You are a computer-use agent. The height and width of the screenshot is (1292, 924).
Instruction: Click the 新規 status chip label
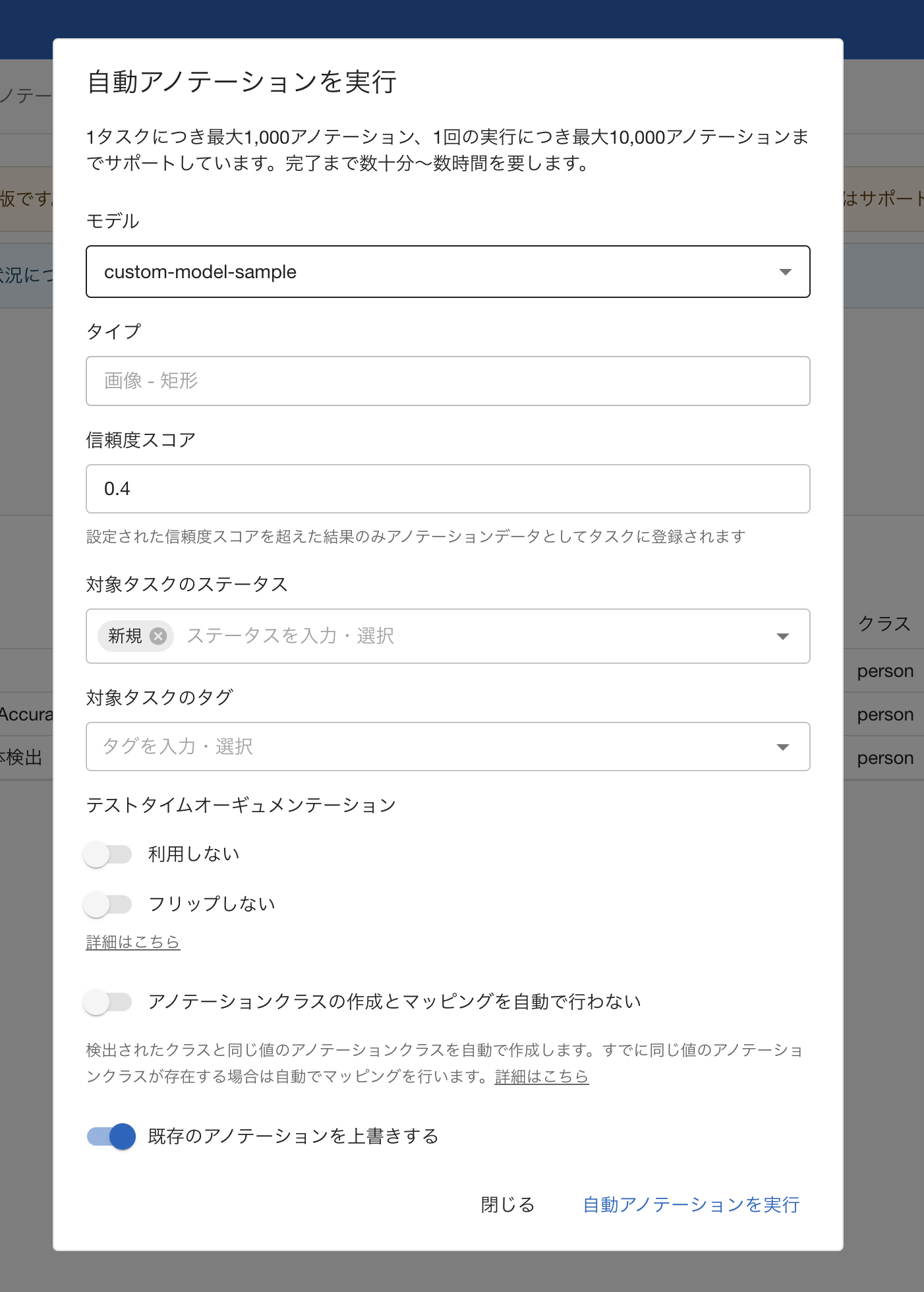(125, 636)
